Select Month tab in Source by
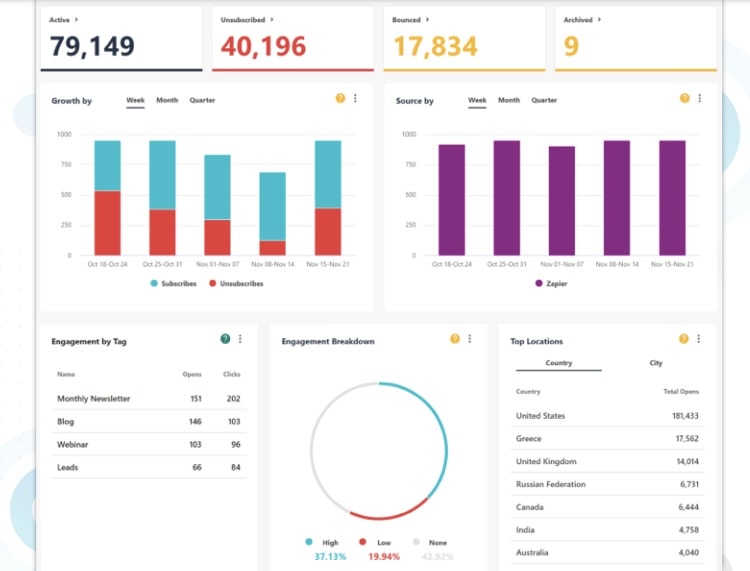Screen dimensions: 750x571 509,100
